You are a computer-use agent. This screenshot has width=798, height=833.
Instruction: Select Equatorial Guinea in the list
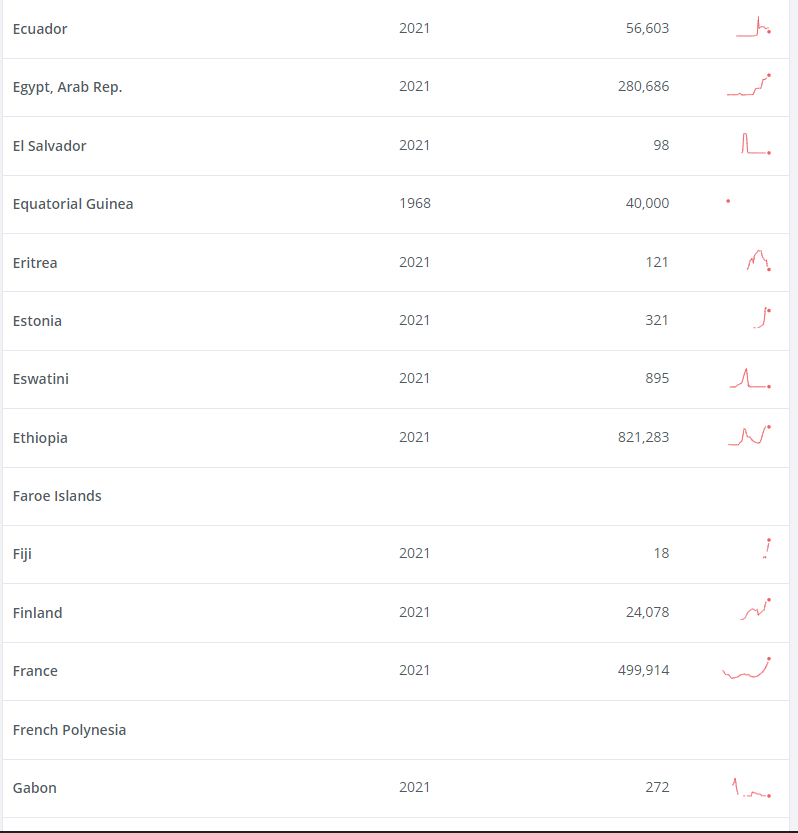pos(73,204)
